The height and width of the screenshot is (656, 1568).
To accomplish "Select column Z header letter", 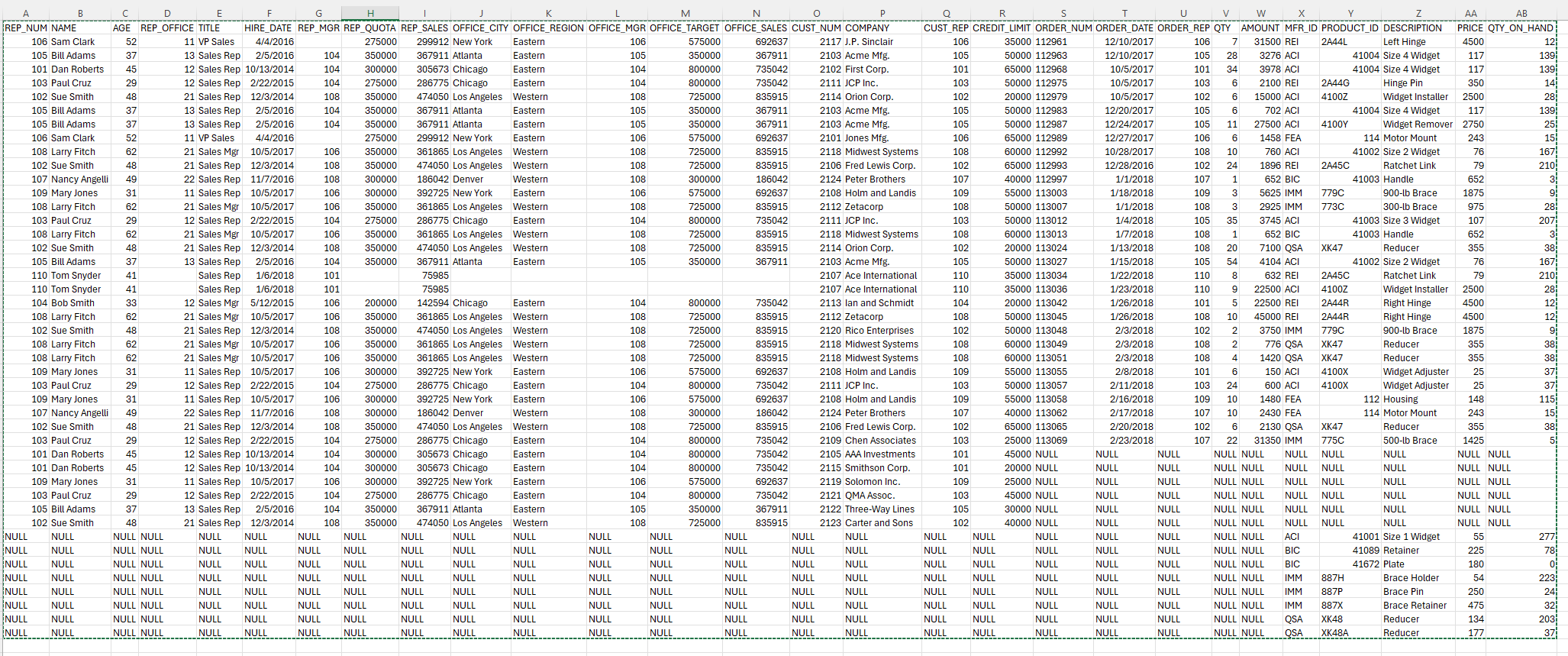I will (1418, 13).
